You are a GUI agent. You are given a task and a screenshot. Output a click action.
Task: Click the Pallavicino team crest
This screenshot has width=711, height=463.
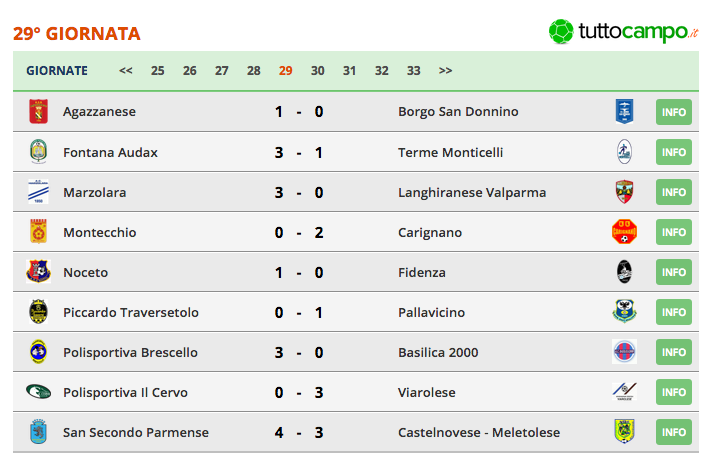click(624, 312)
